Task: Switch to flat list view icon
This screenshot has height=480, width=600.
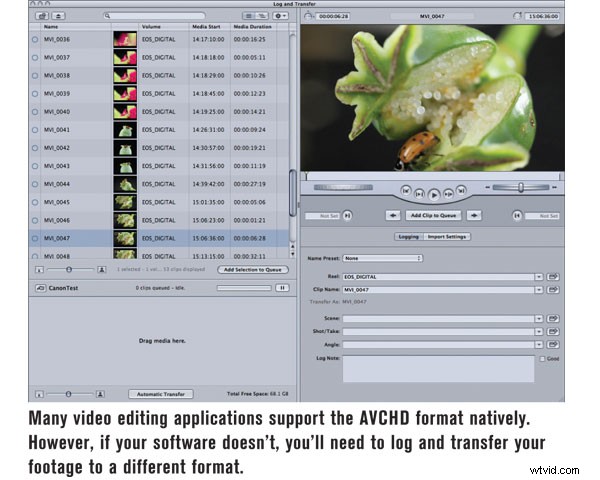Action: (x=249, y=16)
